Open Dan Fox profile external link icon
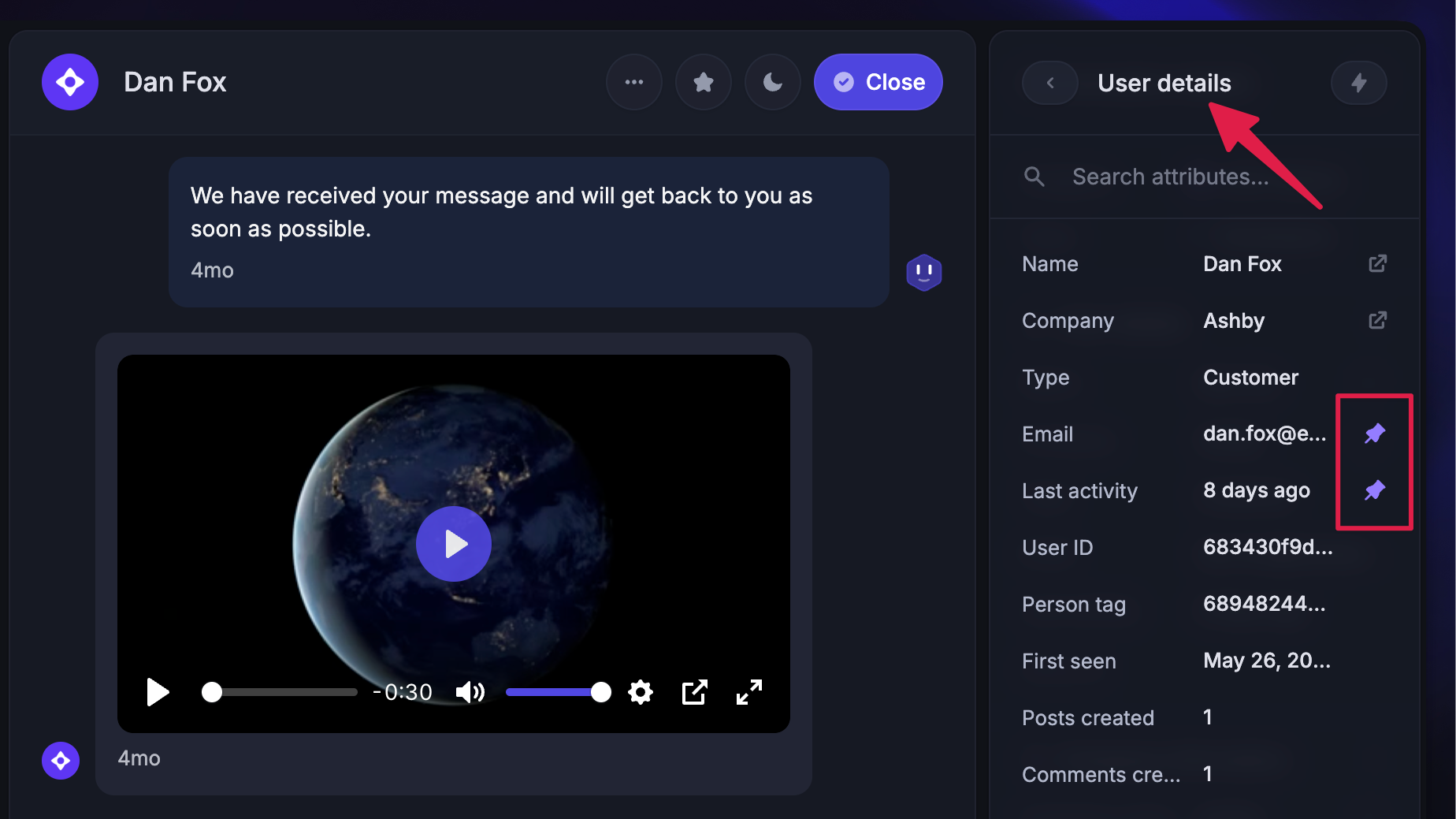The image size is (1456, 819). click(x=1376, y=264)
